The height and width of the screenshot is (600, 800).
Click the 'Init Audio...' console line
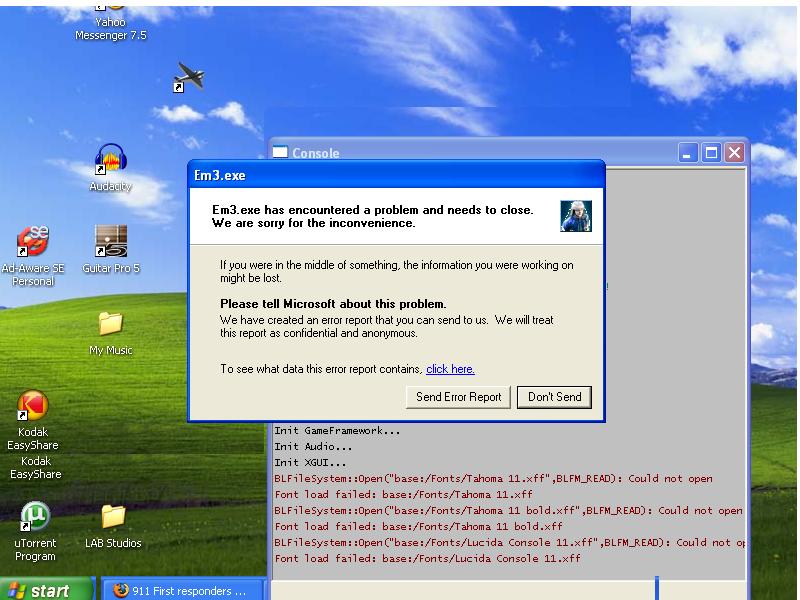tap(313, 446)
